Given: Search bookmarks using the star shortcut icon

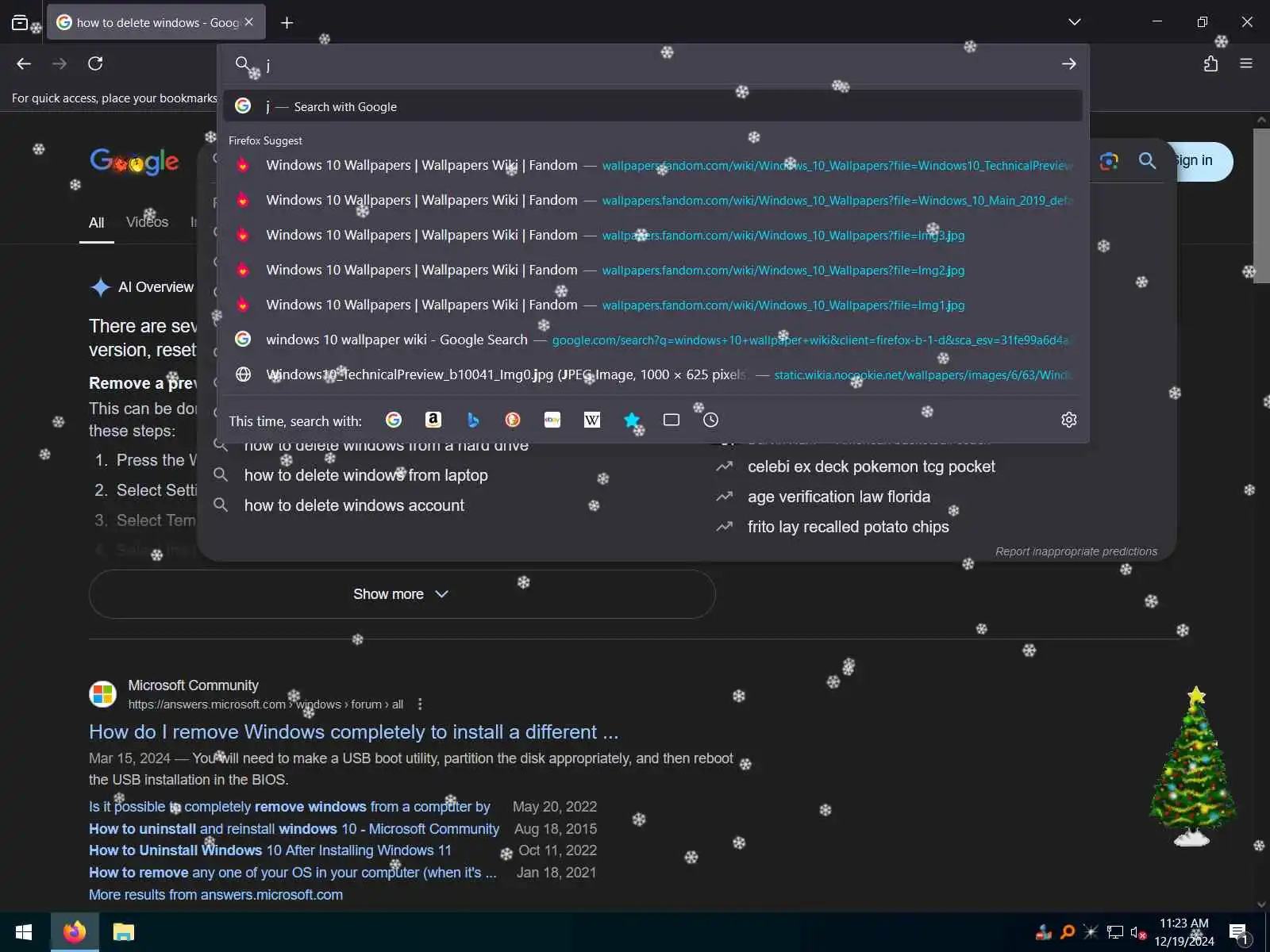Looking at the screenshot, I should click(x=632, y=420).
